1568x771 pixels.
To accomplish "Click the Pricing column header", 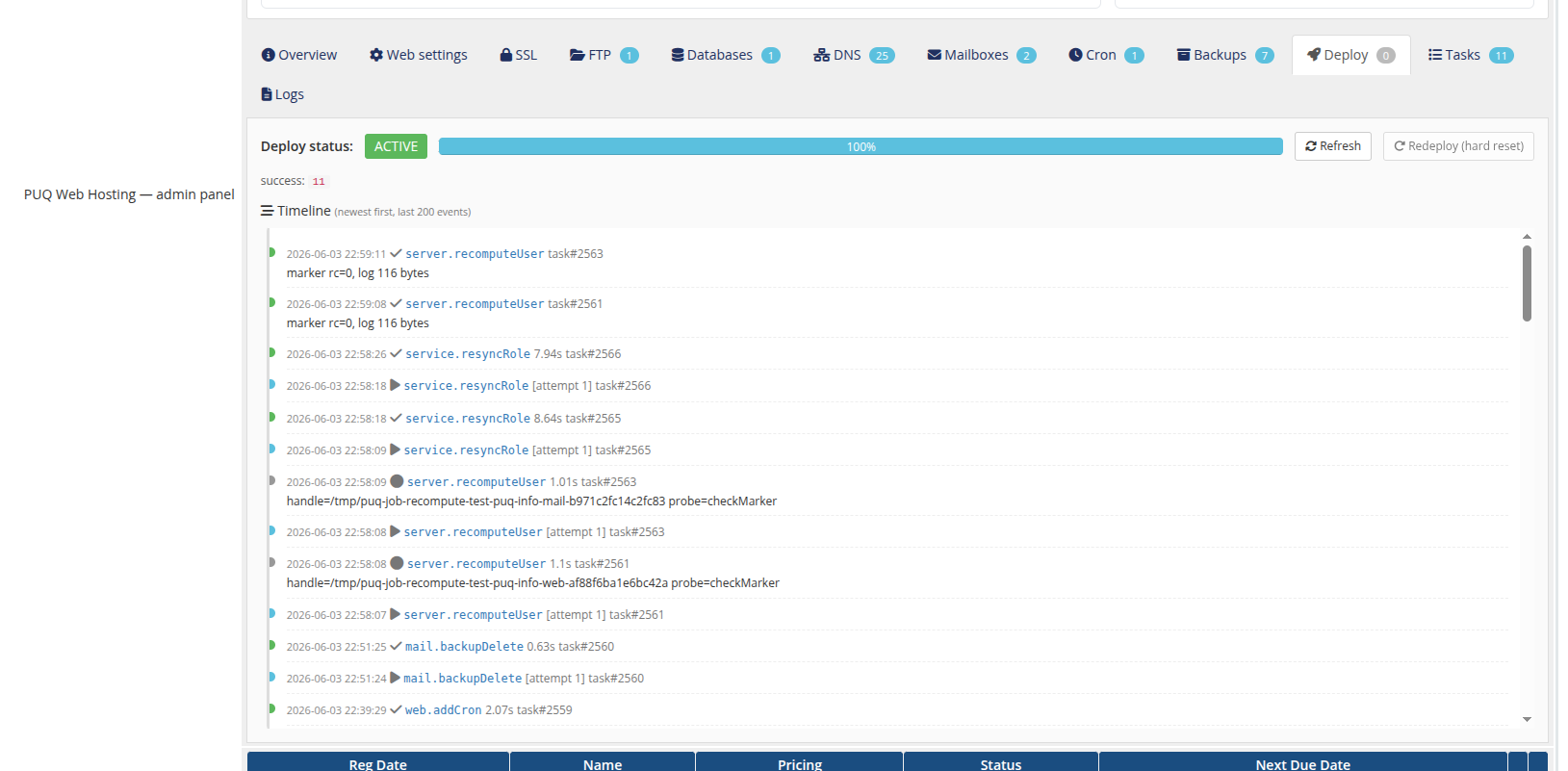I will tap(800, 762).
